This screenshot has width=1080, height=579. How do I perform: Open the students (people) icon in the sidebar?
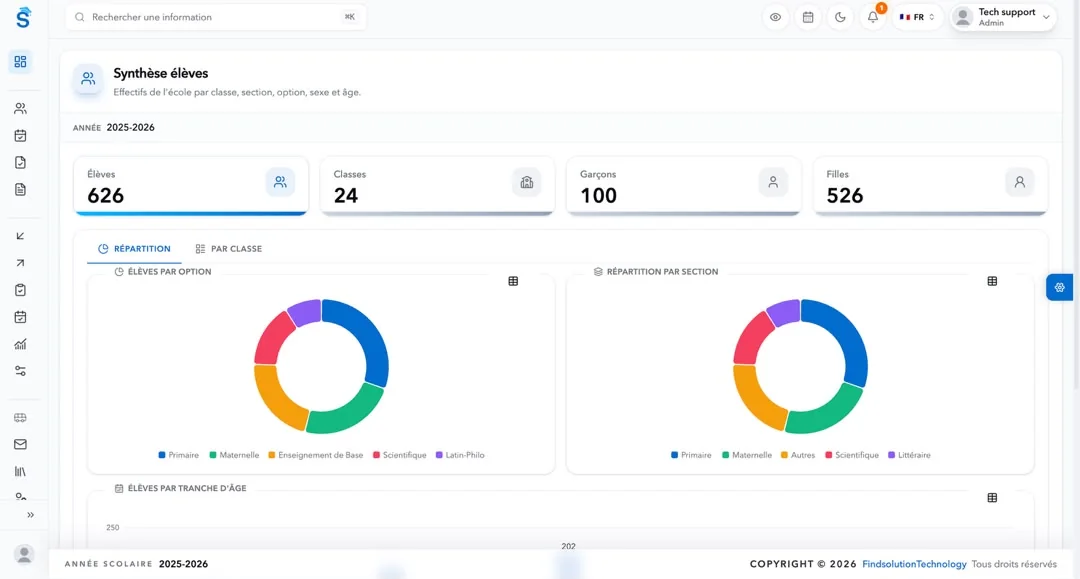[x=20, y=109]
